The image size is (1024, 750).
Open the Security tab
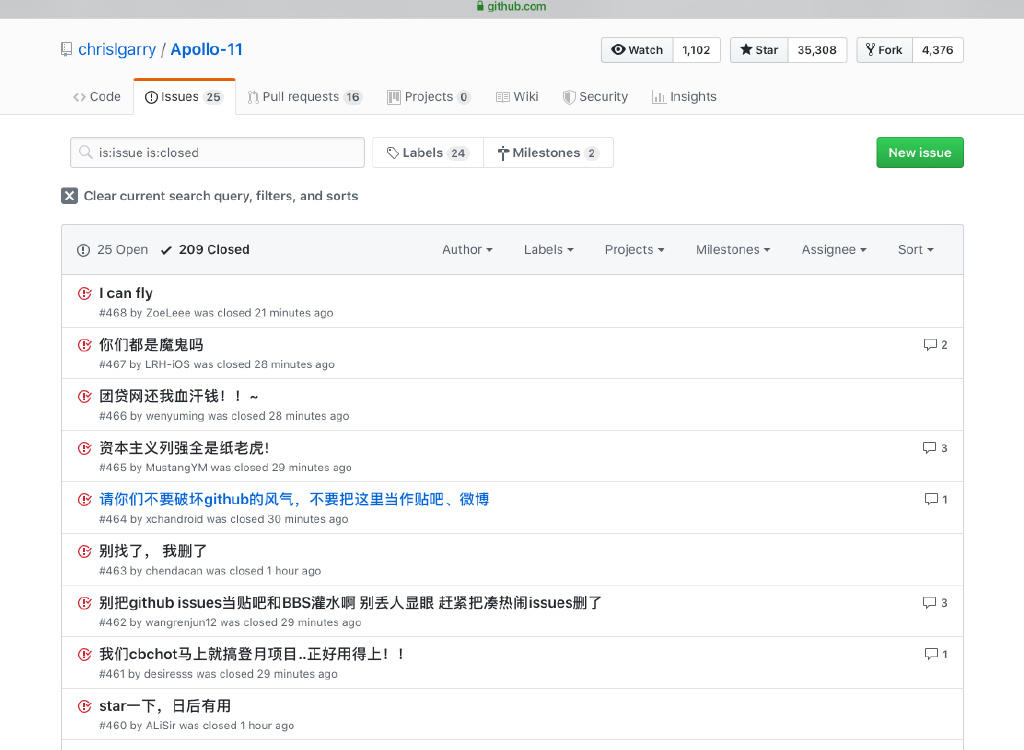coord(595,97)
